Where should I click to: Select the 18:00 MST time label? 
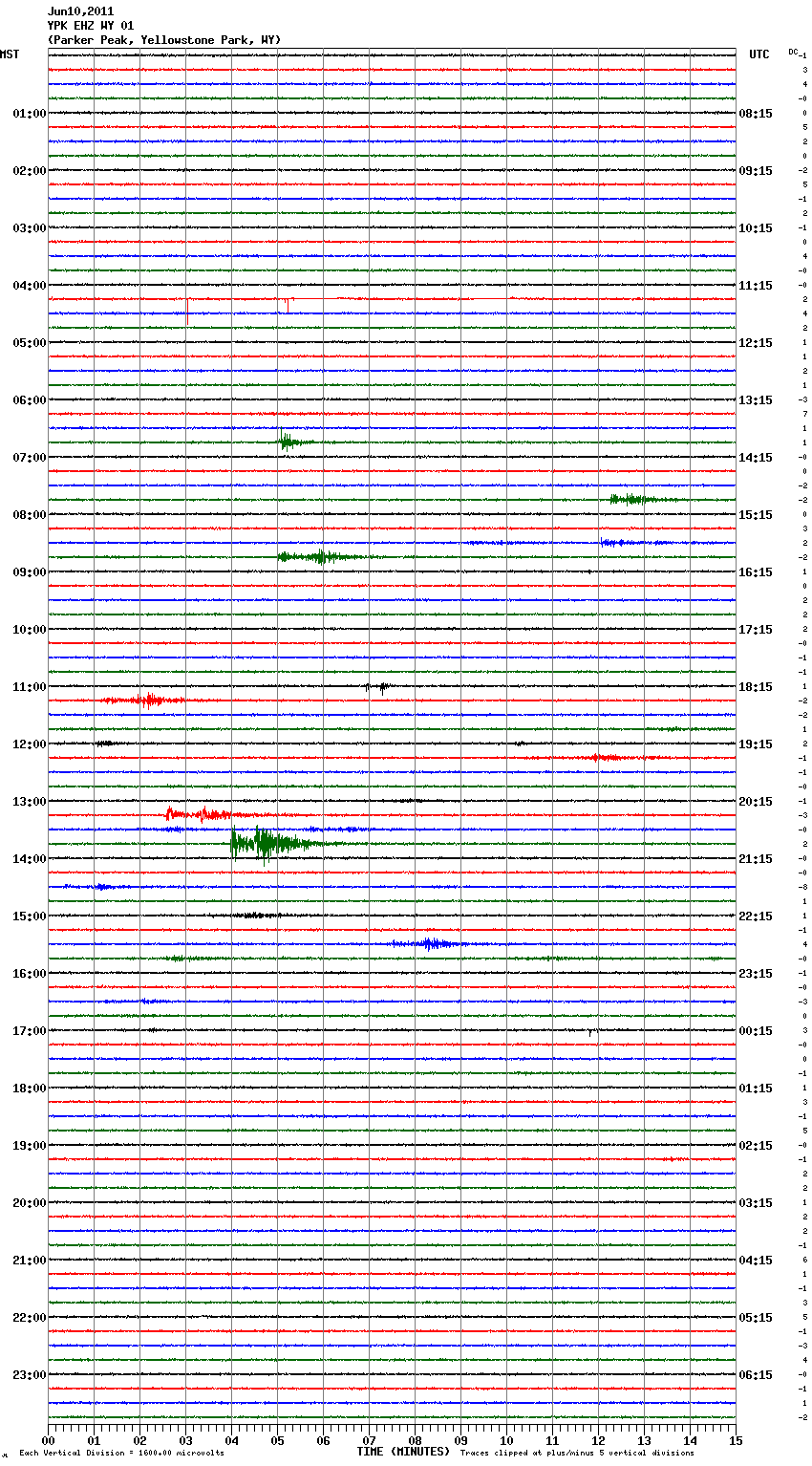[30, 1089]
